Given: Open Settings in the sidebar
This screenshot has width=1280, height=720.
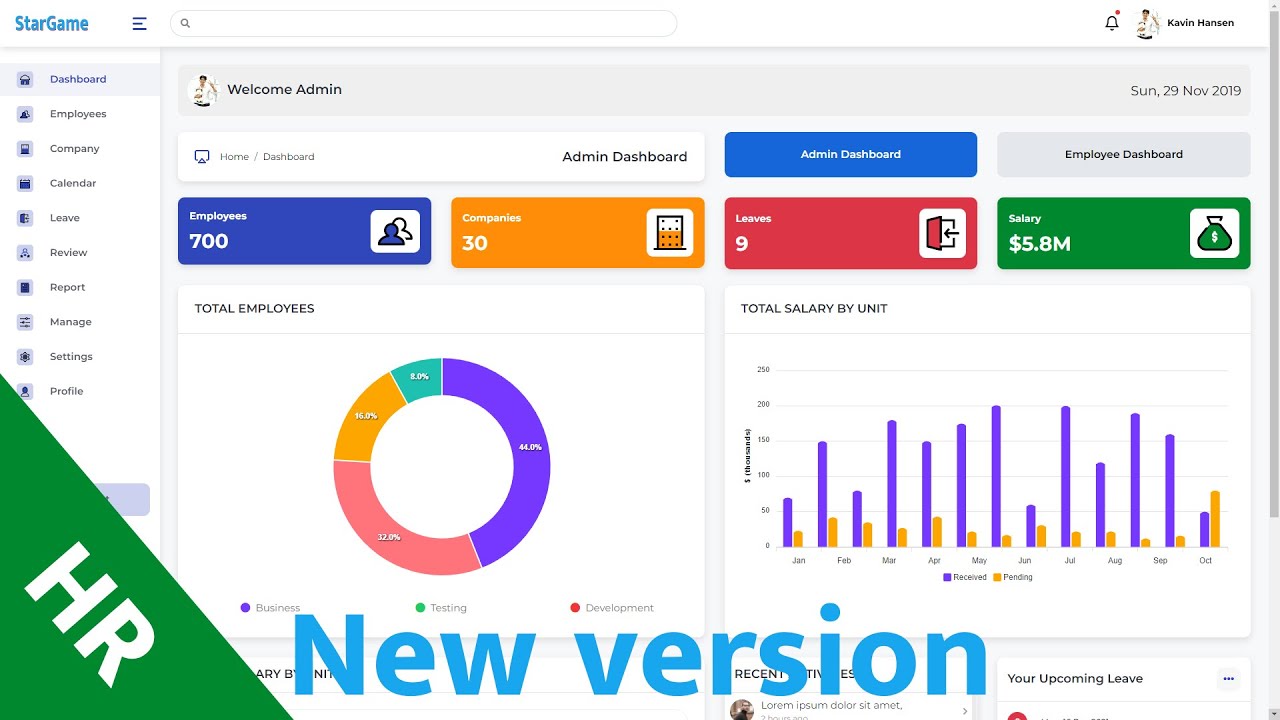Looking at the screenshot, I should pyautogui.click(x=71, y=357).
